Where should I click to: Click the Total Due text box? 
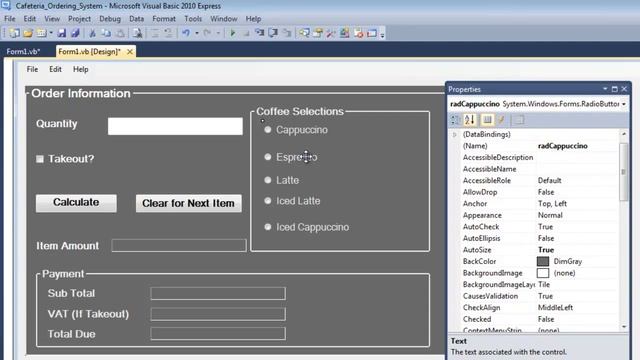click(x=218, y=333)
